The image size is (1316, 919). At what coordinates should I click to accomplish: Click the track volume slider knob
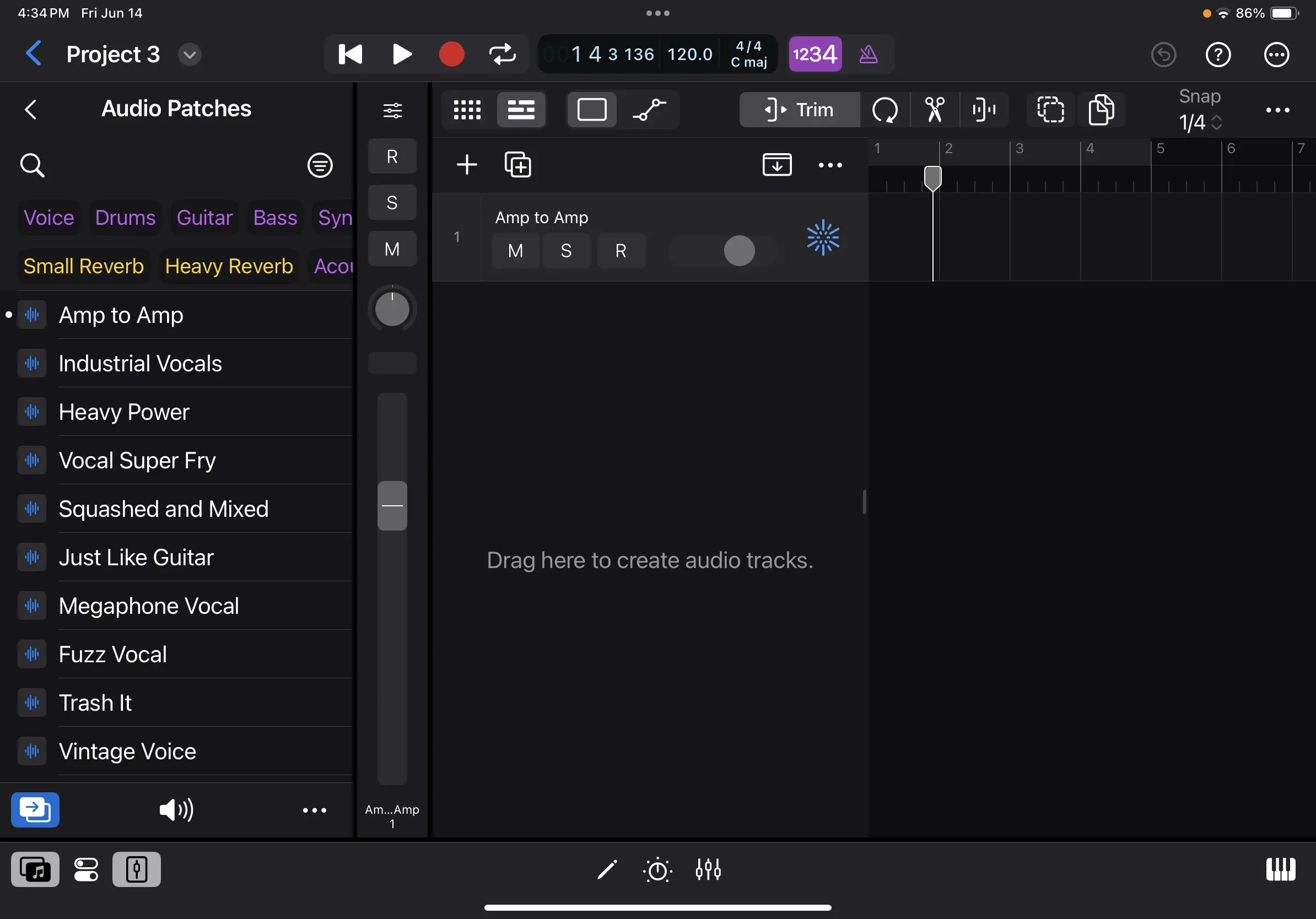tap(739, 250)
